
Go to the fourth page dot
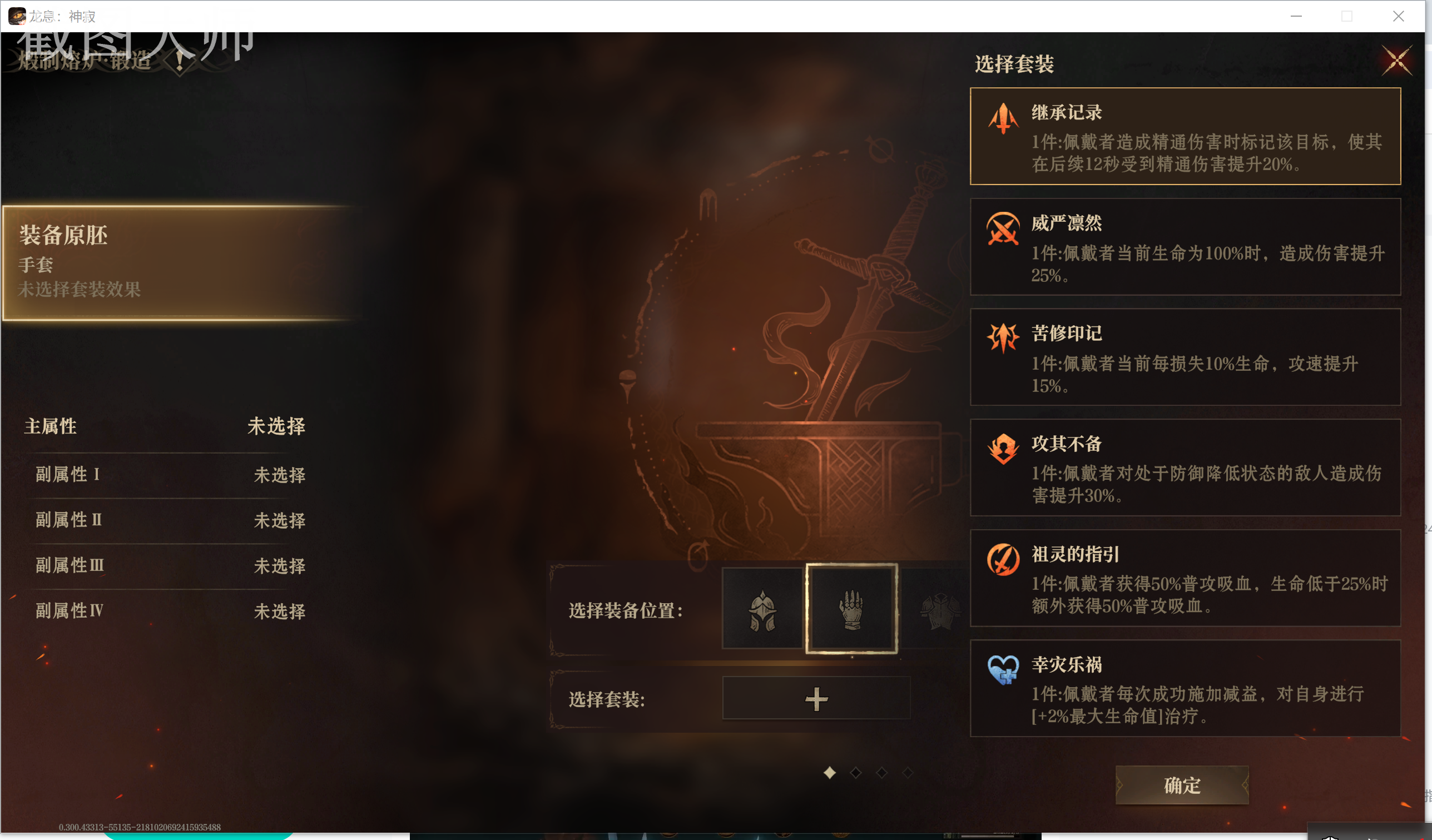click(908, 773)
